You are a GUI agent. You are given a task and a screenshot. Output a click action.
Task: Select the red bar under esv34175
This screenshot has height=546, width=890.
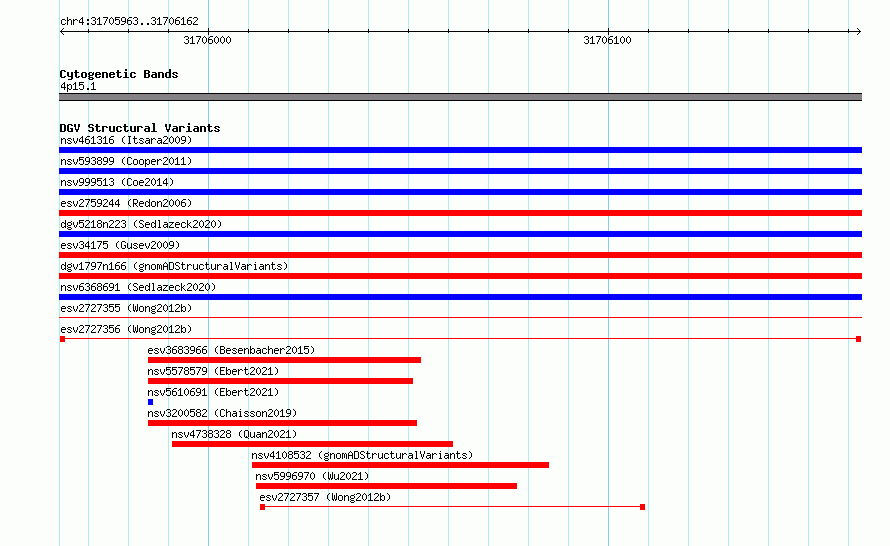460,255
